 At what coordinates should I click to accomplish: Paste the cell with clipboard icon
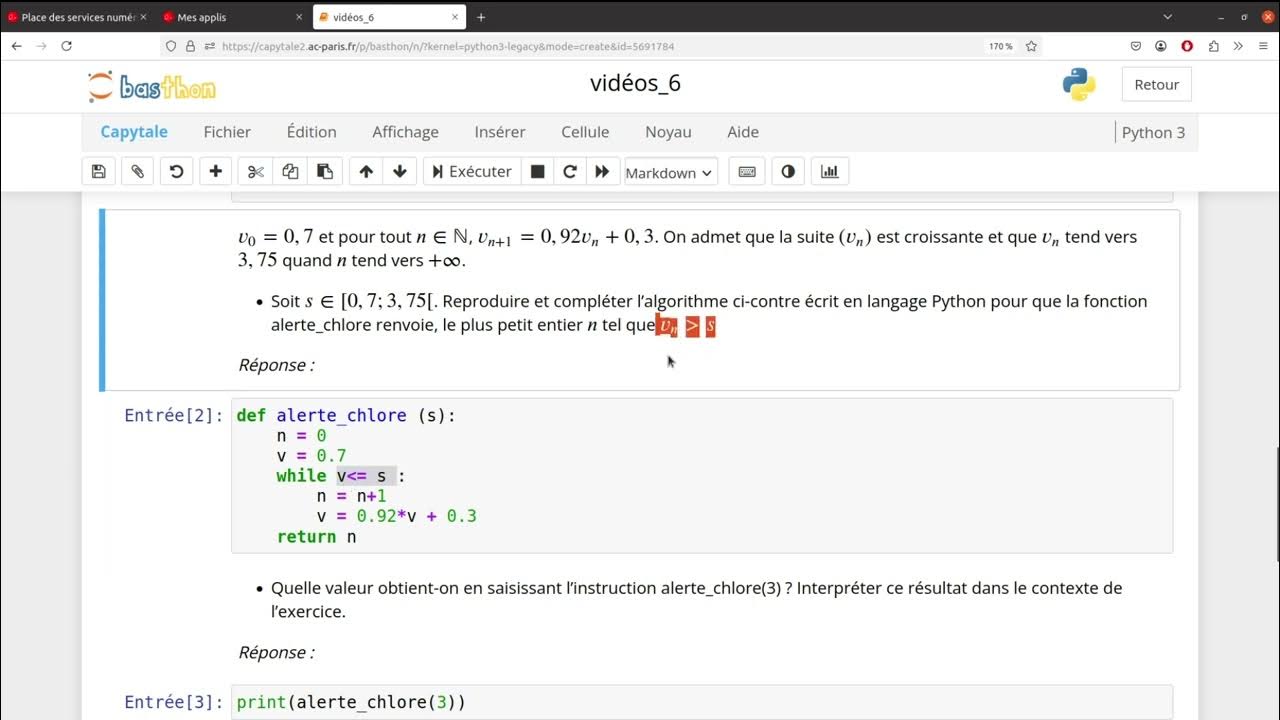pos(324,172)
